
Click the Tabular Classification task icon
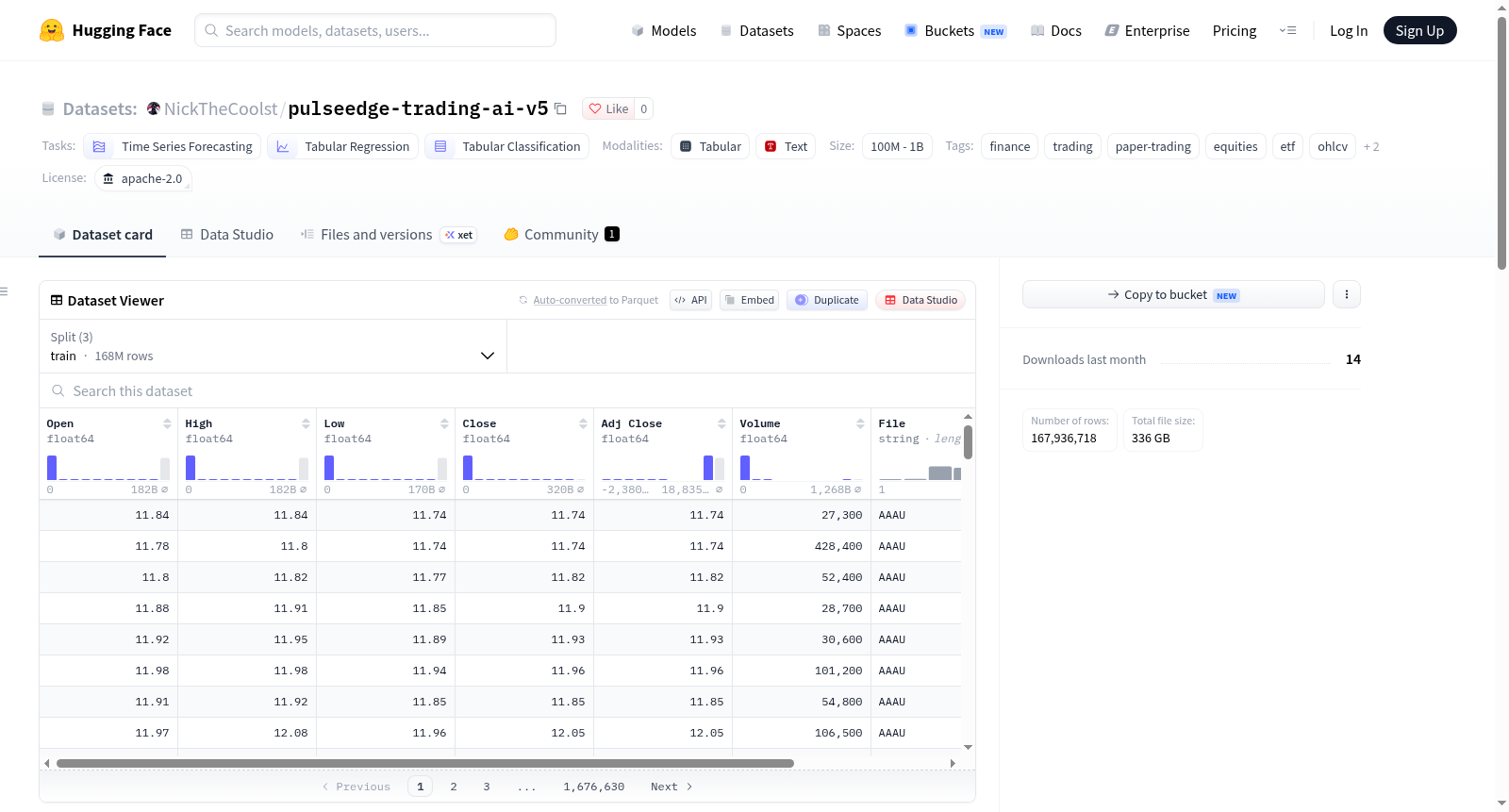[439, 146]
